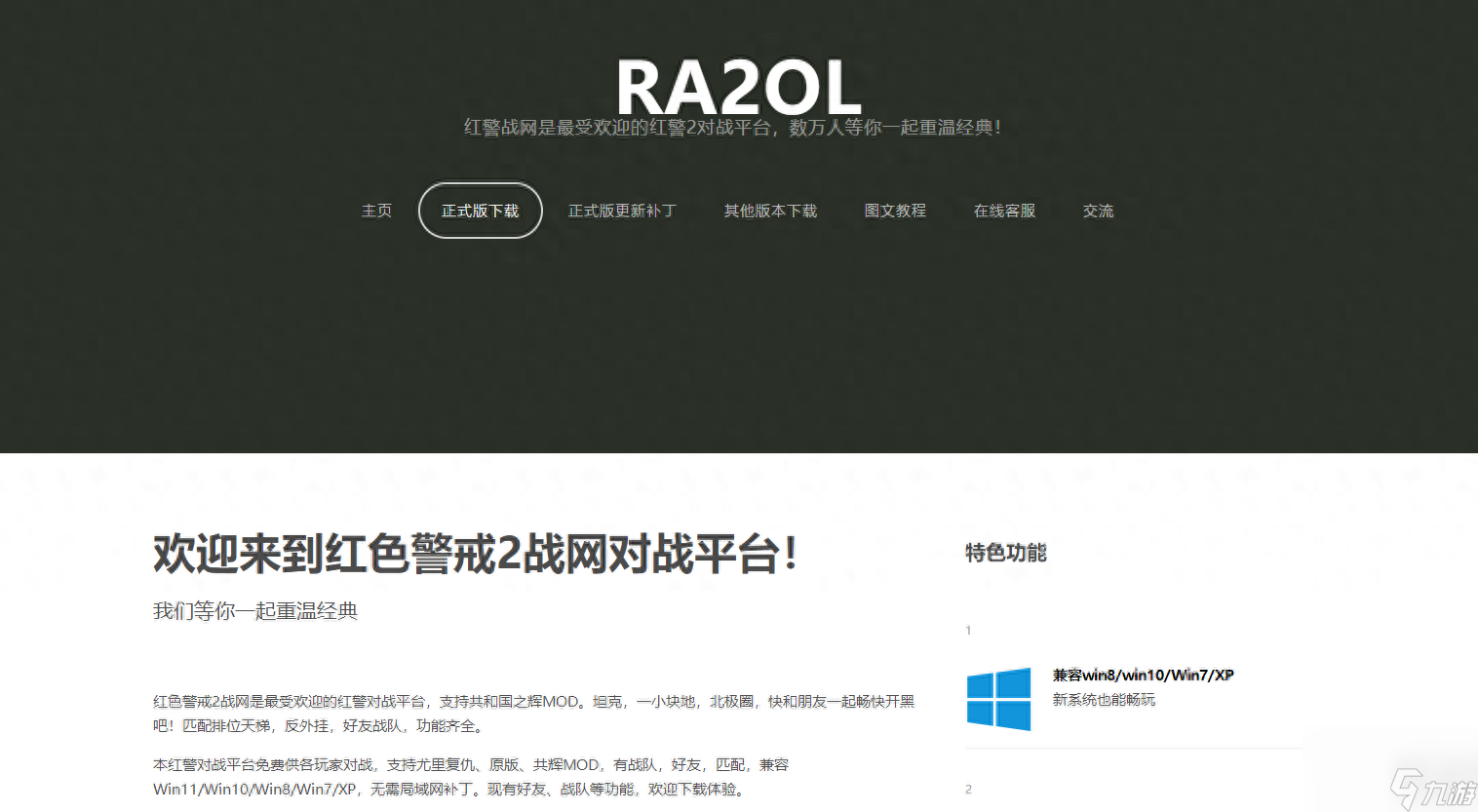Screen dimensions: 1478x812
Task: Click the paragraph starting 本红警对战平台免费供各玩家对战
Action: (x=471, y=777)
